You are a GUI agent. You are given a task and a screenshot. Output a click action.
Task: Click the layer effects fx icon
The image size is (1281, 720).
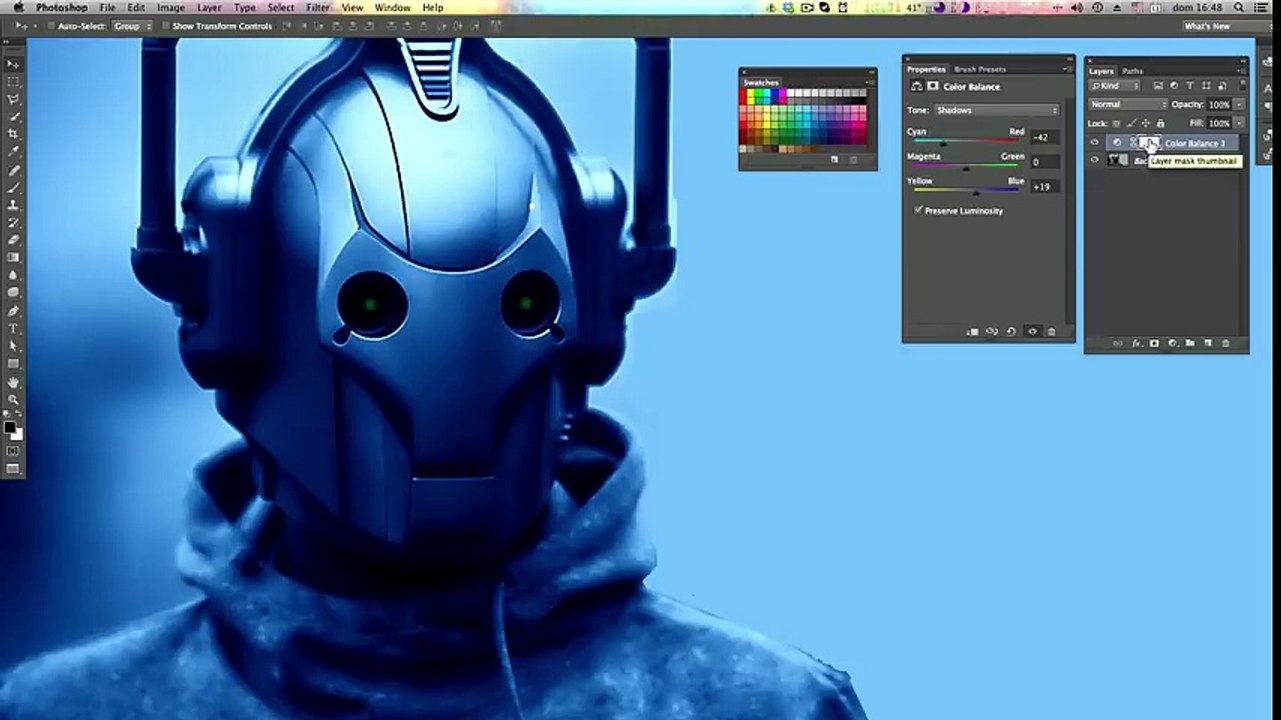[x=1136, y=343]
